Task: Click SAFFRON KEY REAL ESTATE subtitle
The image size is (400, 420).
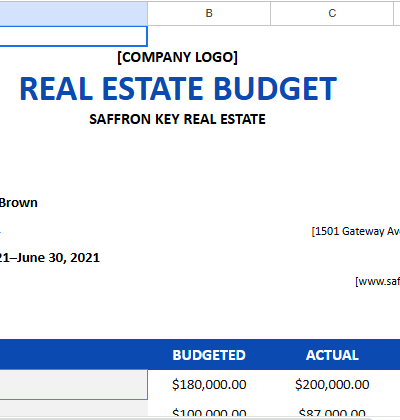Action: point(177,119)
